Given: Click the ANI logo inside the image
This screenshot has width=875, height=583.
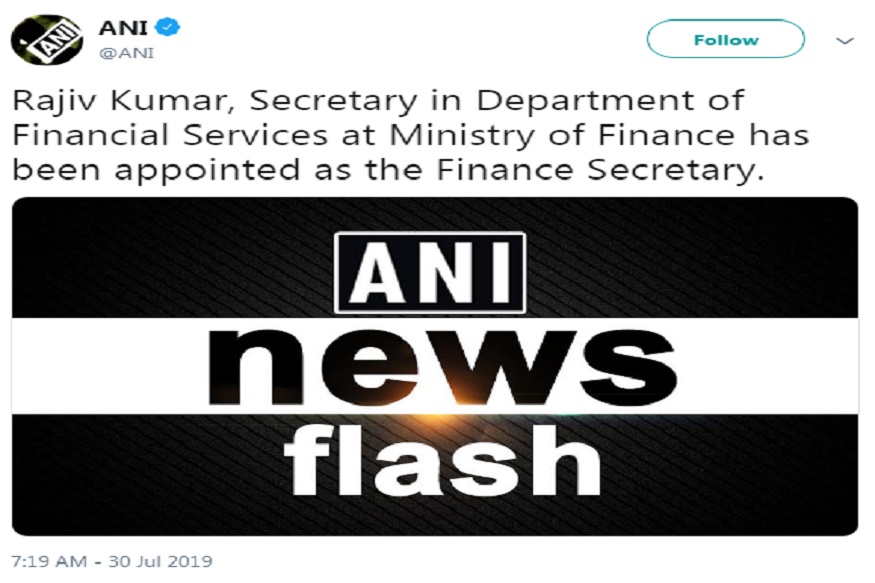Looking at the screenshot, I should [430, 273].
